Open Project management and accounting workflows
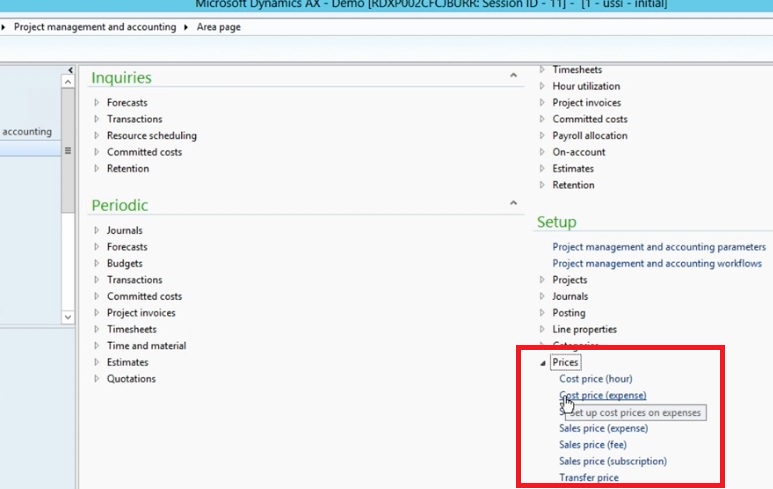Viewport: 773px width, 489px height. pyautogui.click(x=657, y=263)
